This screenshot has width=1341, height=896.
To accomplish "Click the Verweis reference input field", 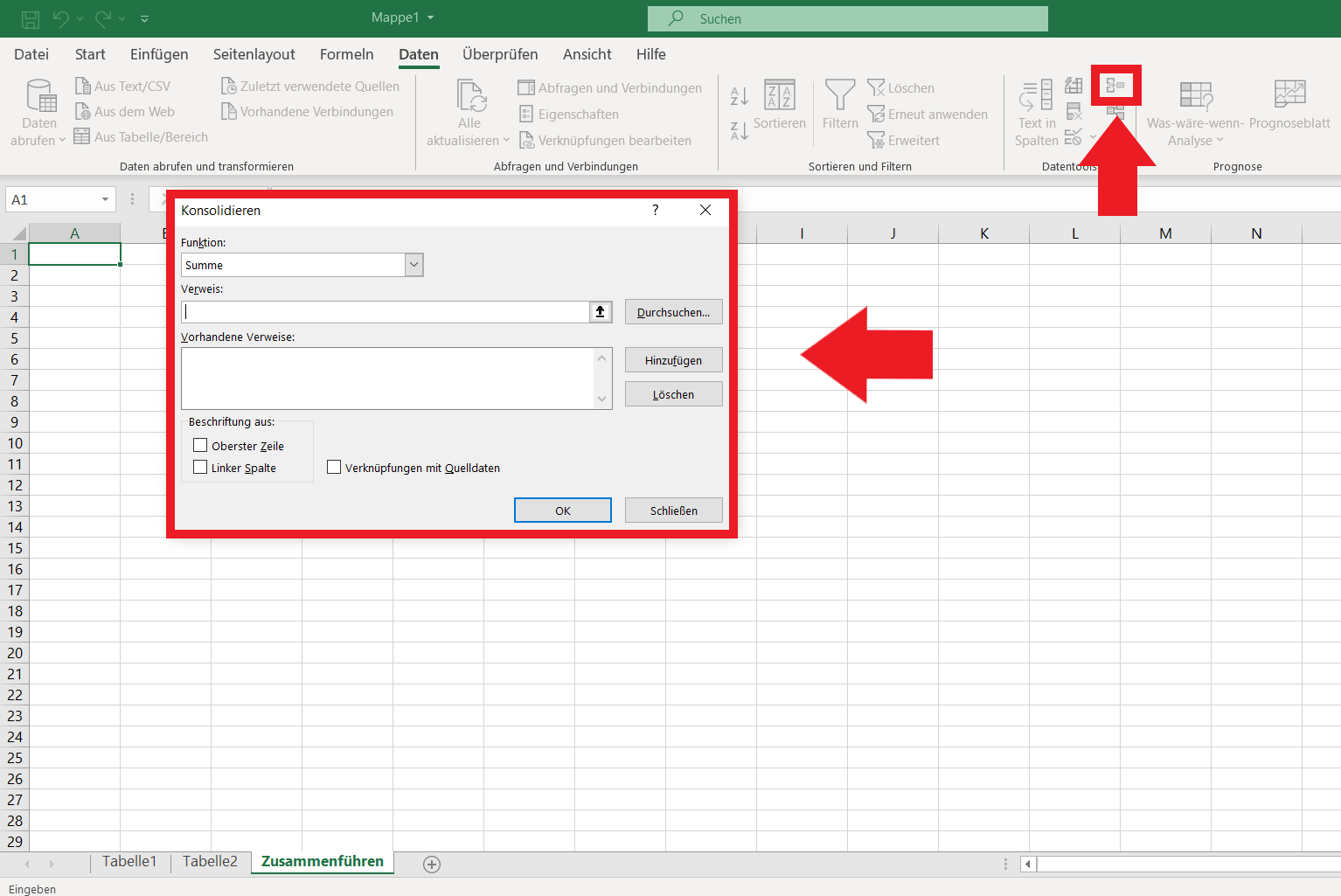I will [x=386, y=312].
